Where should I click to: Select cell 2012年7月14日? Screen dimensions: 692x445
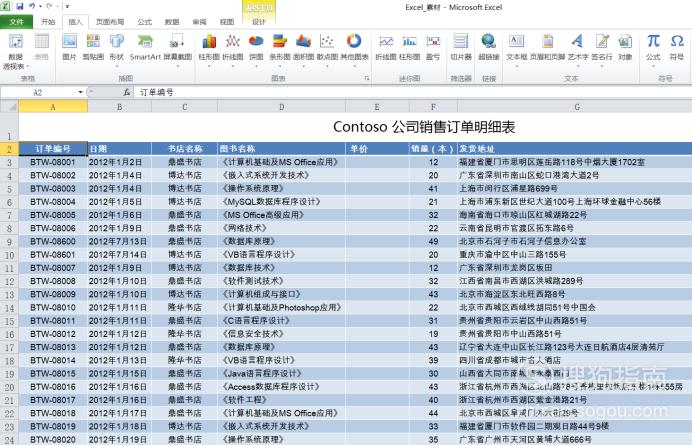click(x=119, y=255)
